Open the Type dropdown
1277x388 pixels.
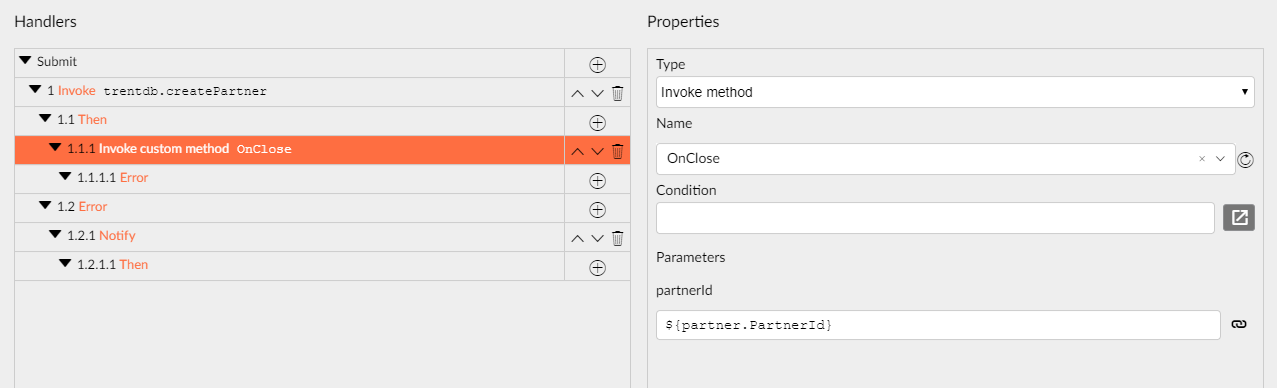click(x=955, y=92)
